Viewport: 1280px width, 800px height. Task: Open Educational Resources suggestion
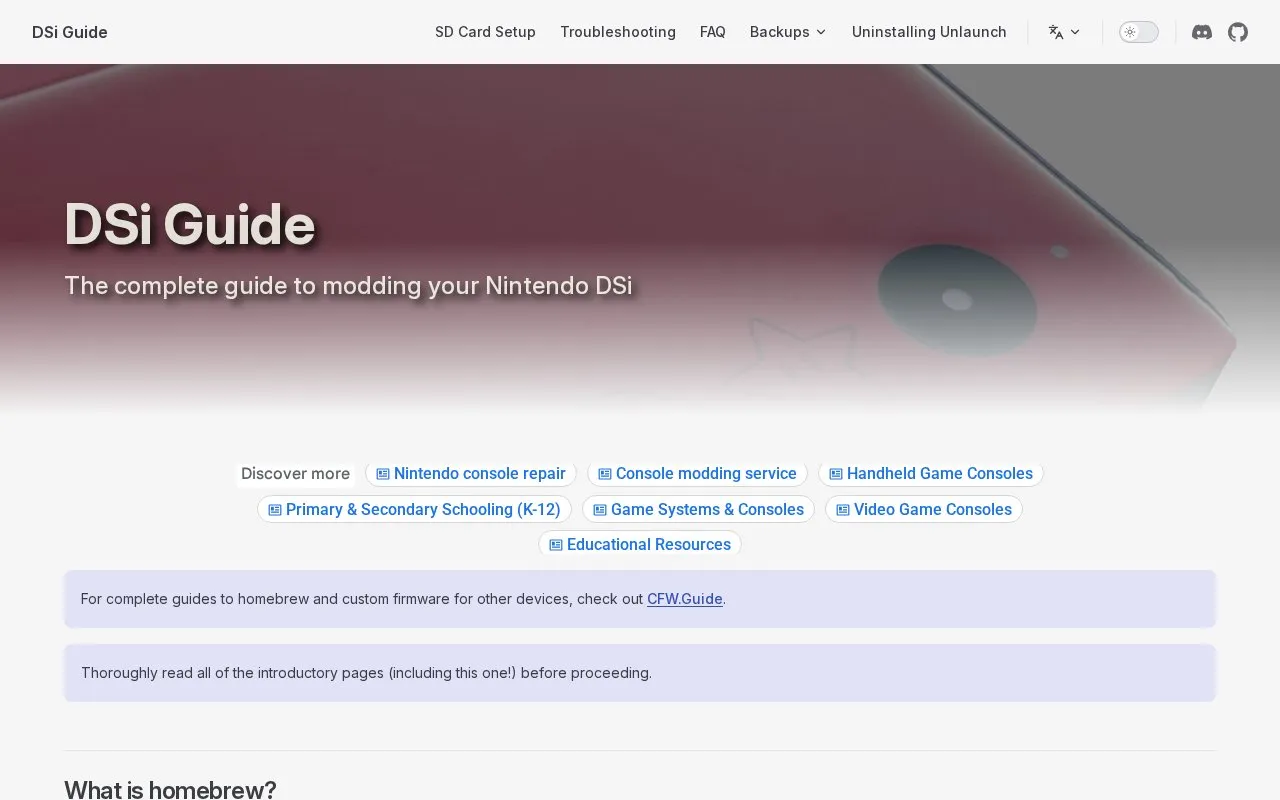[640, 545]
